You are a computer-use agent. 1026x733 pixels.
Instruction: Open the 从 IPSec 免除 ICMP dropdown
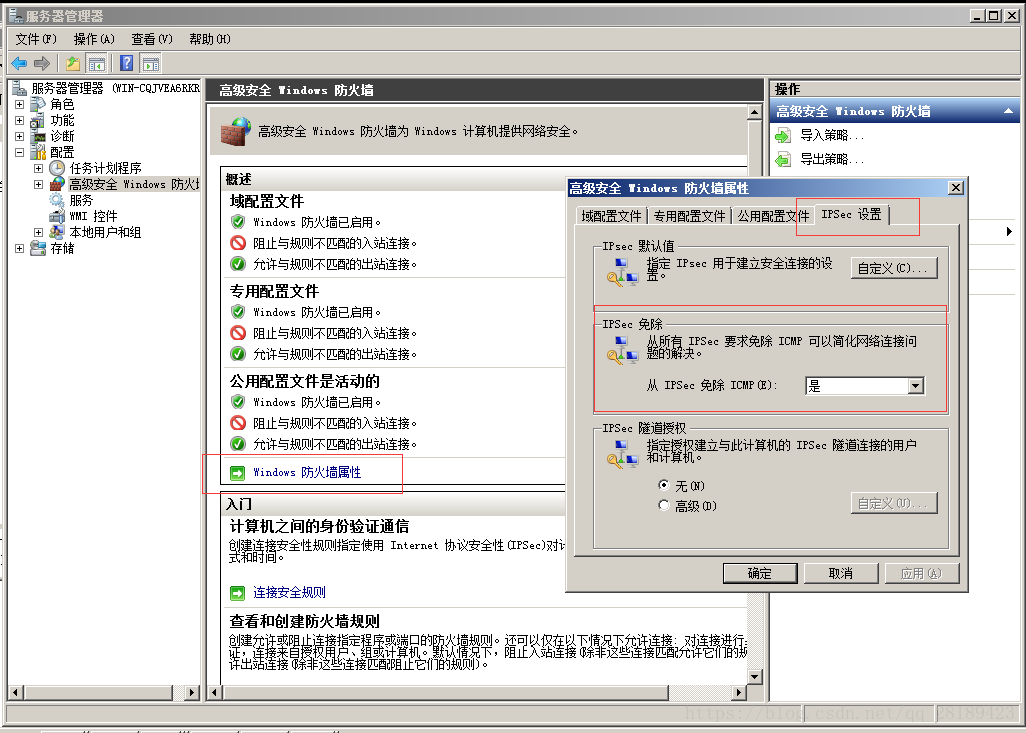point(916,386)
